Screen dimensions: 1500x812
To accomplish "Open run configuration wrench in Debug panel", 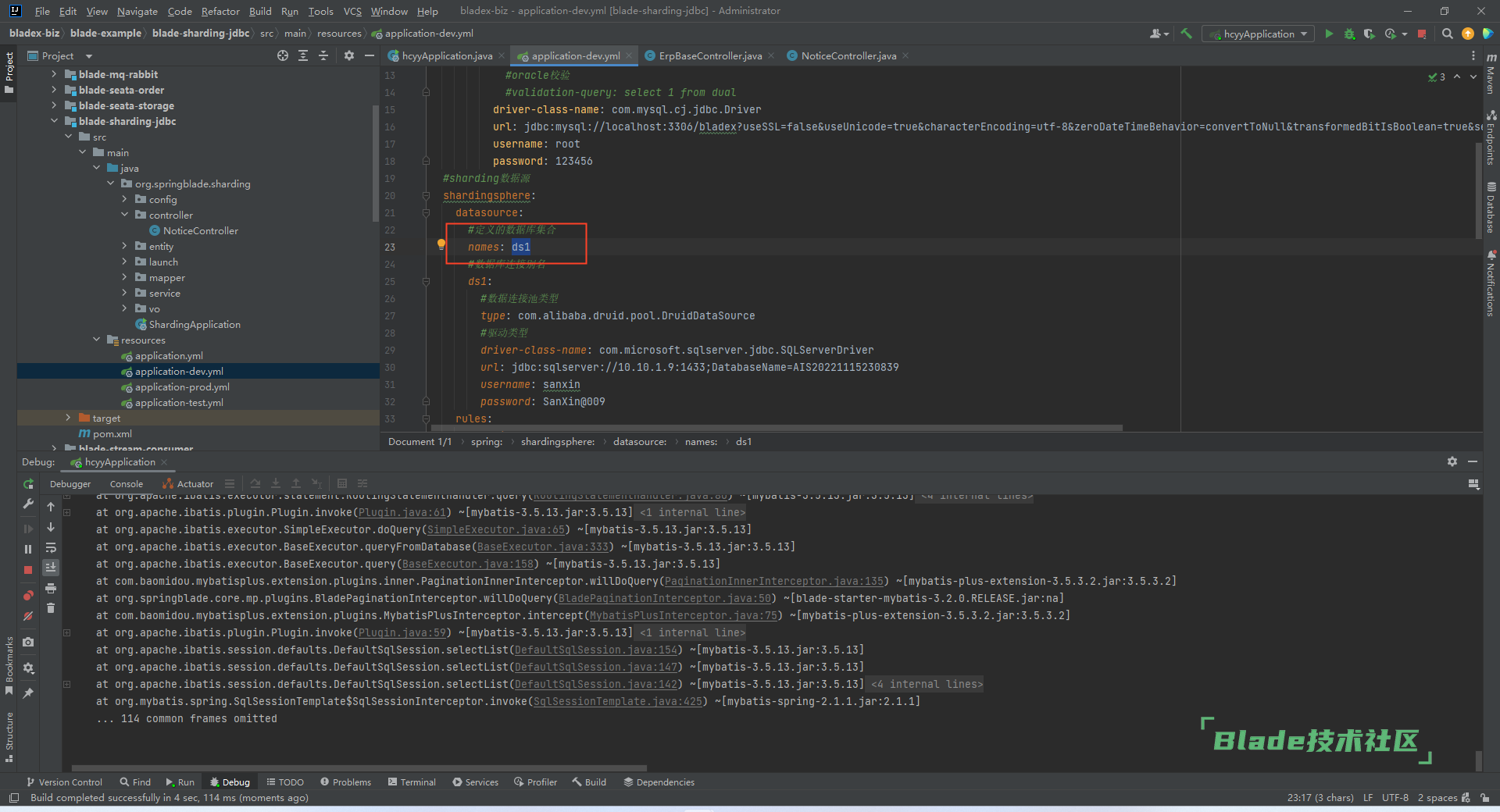I will pyautogui.click(x=28, y=504).
